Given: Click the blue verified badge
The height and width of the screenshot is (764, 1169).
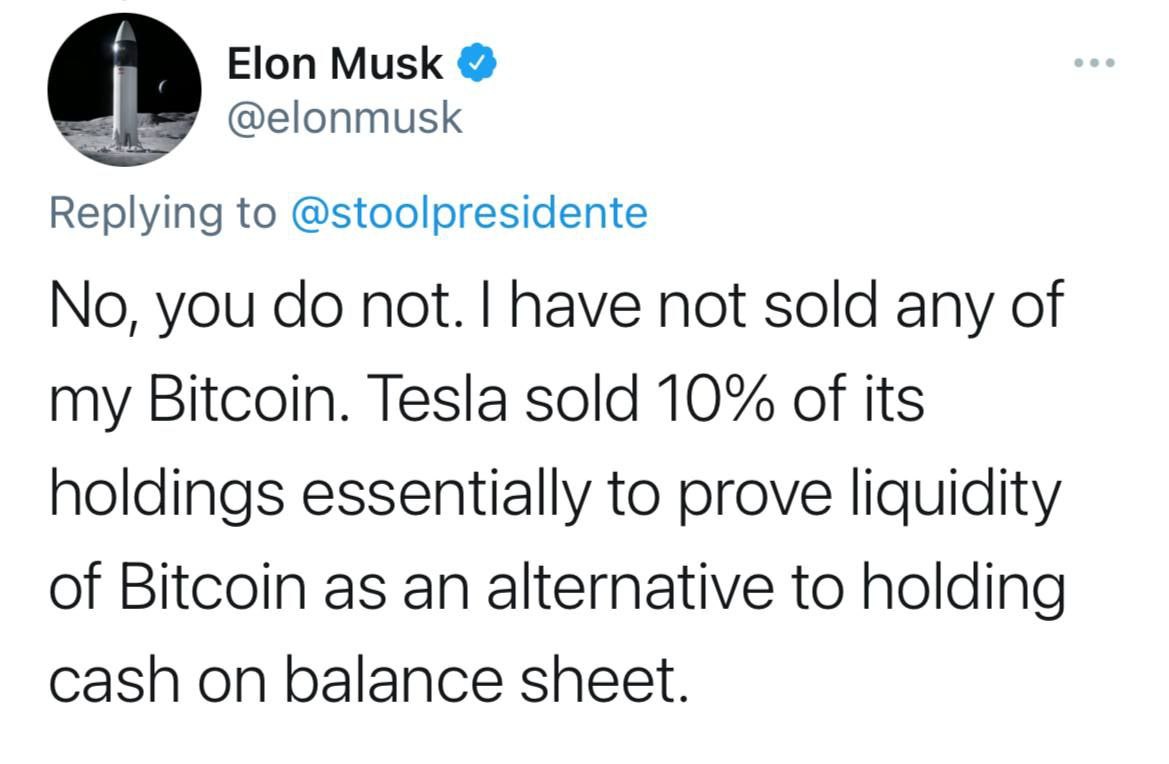Looking at the screenshot, I should click(476, 63).
